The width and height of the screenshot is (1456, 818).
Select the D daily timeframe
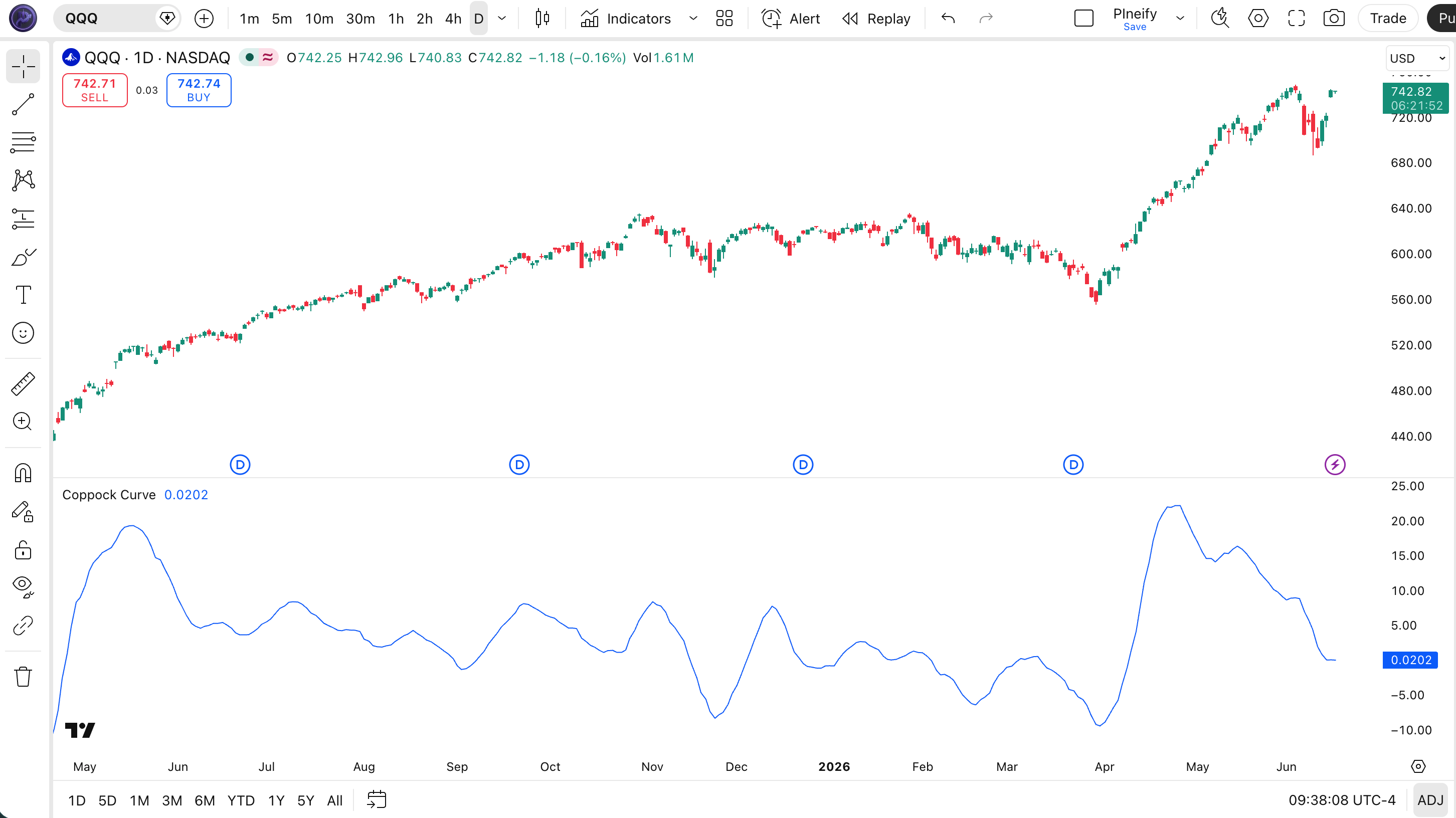(478, 19)
